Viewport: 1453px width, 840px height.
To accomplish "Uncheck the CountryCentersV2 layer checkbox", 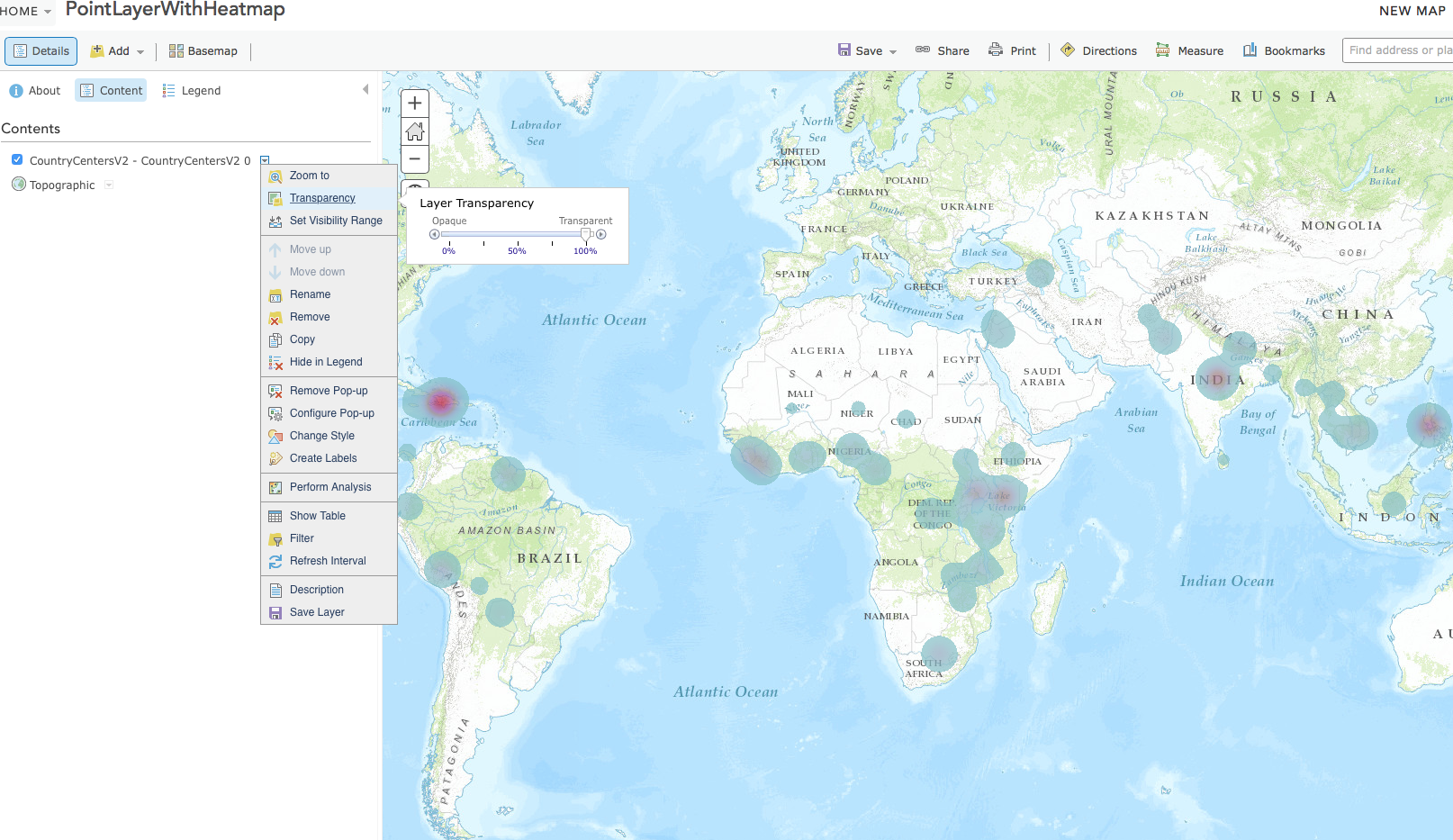I will (17, 159).
